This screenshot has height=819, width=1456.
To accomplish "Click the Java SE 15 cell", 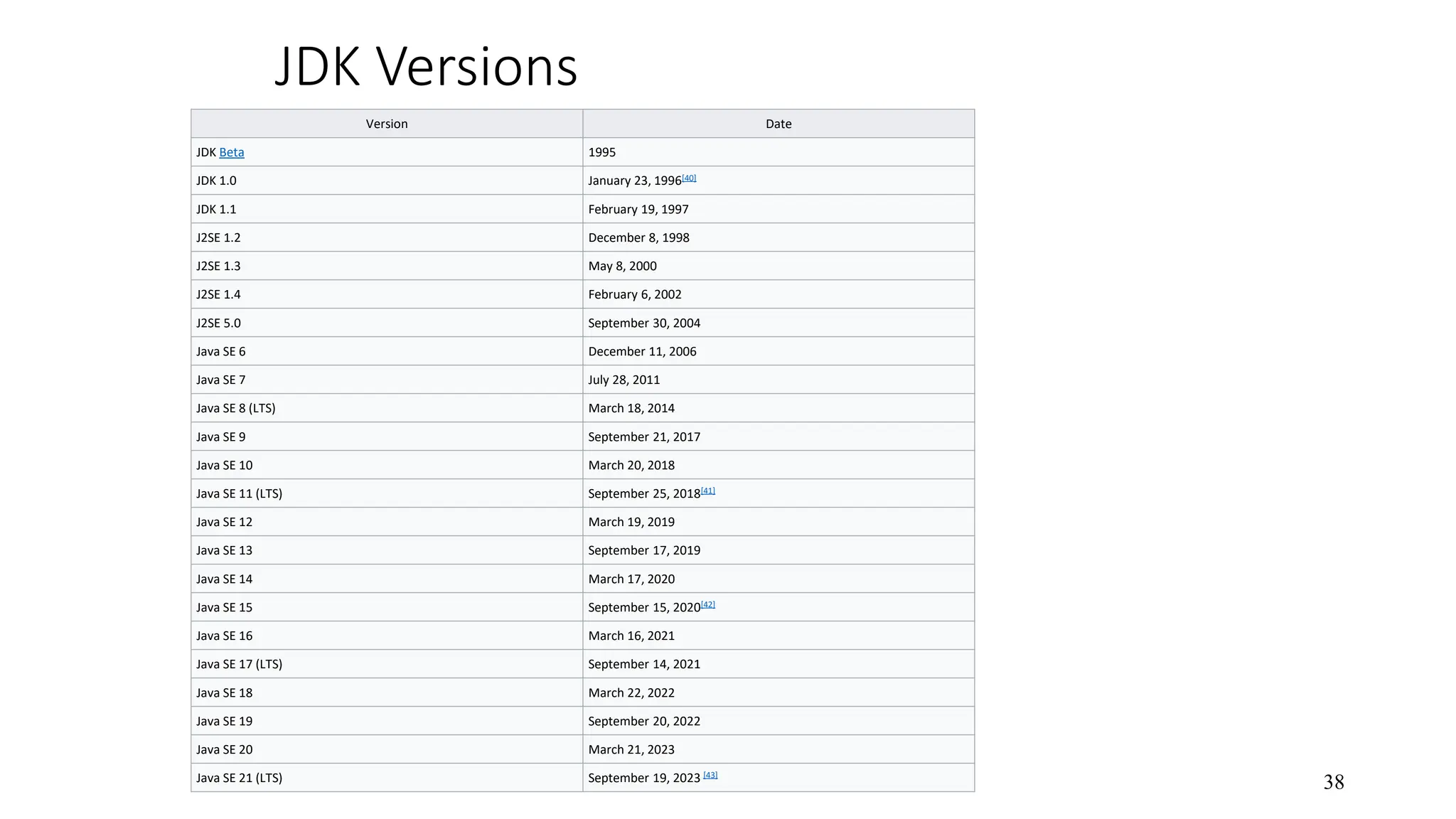I will click(x=387, y=607).
